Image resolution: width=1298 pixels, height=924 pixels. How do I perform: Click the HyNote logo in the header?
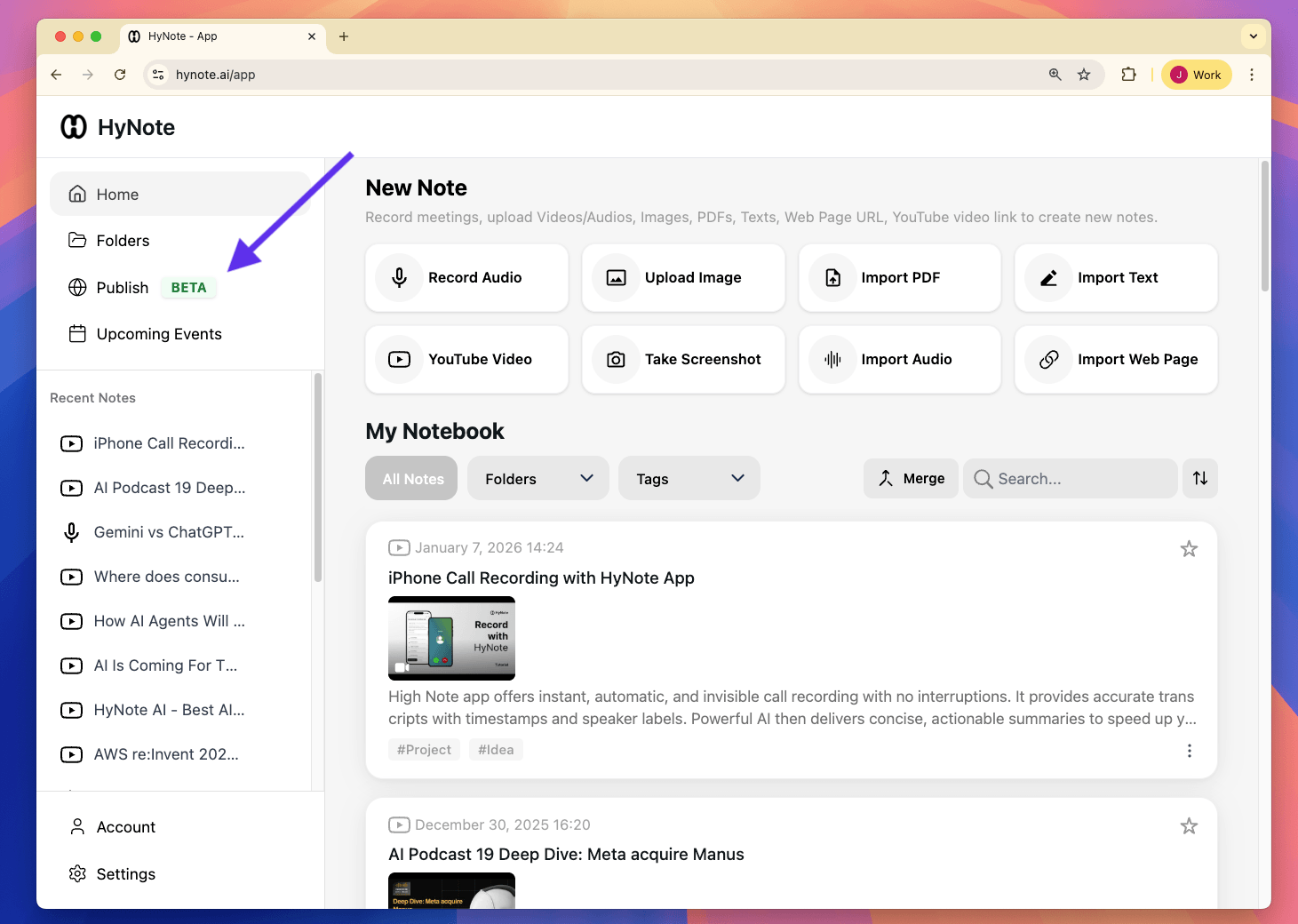[116, 126]
